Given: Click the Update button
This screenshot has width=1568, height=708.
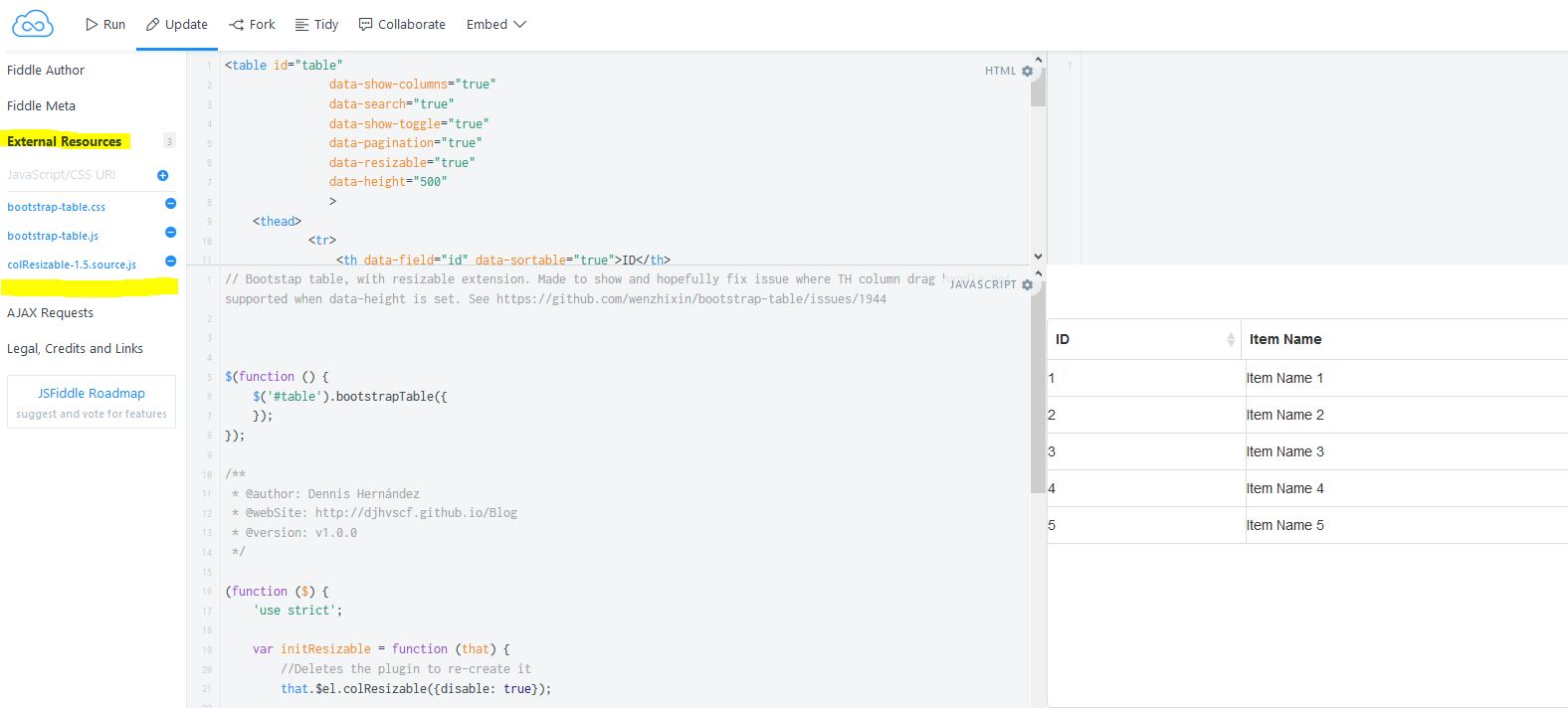Looking at the screenshot, I should point(177,24).
